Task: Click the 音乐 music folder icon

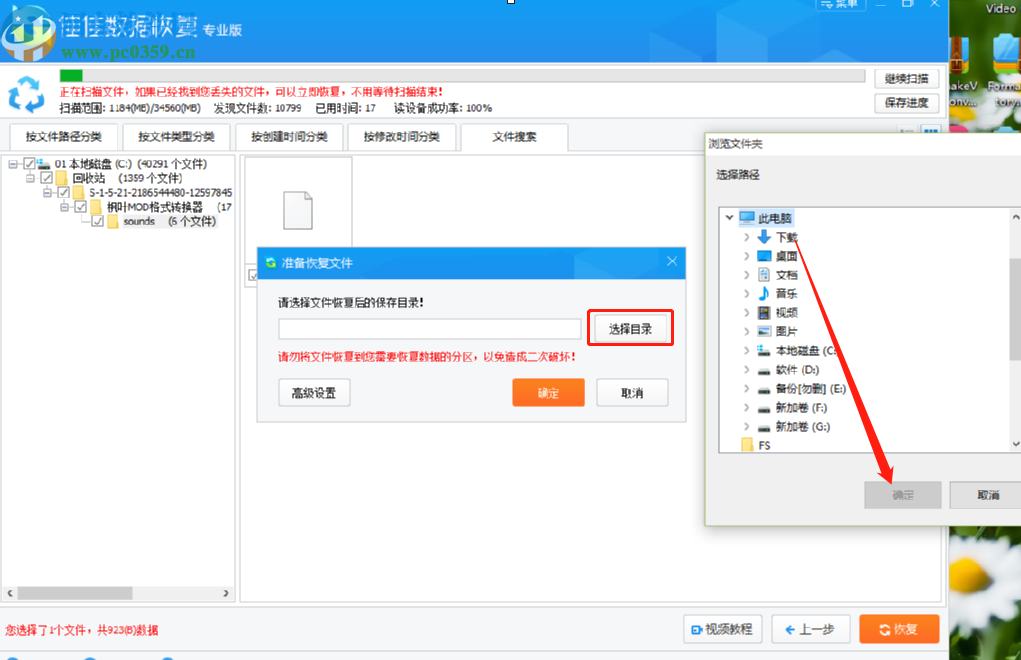Action: (764, 293)
